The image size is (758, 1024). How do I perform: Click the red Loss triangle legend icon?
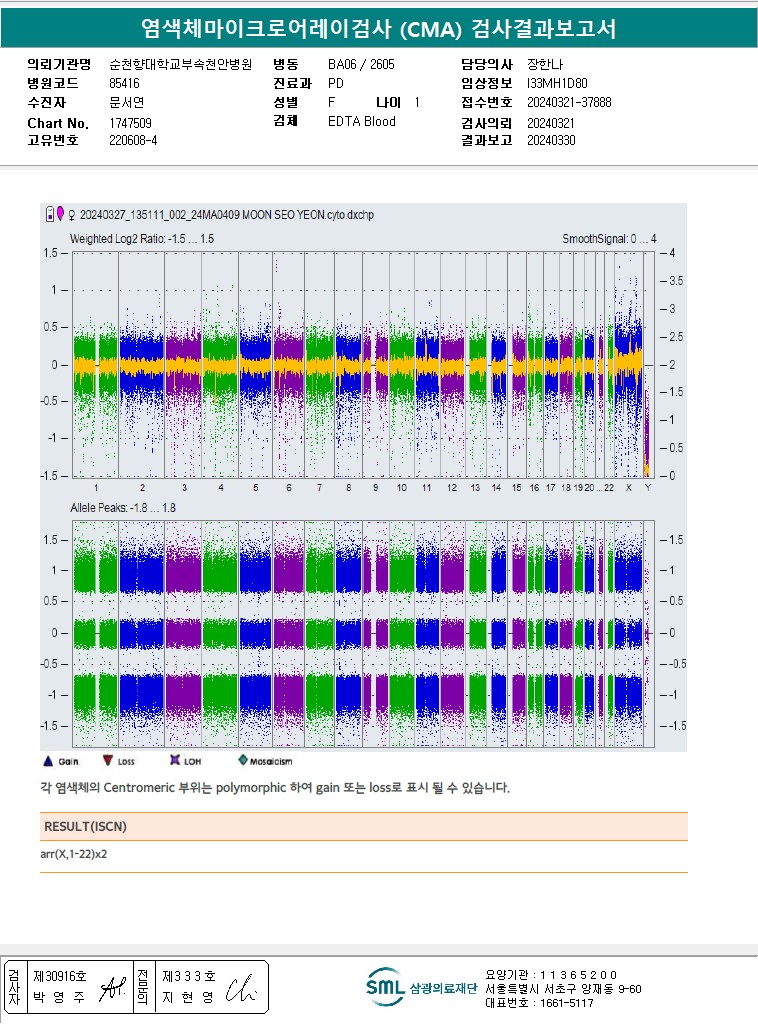pyautogui.click(x=109, y=761)
